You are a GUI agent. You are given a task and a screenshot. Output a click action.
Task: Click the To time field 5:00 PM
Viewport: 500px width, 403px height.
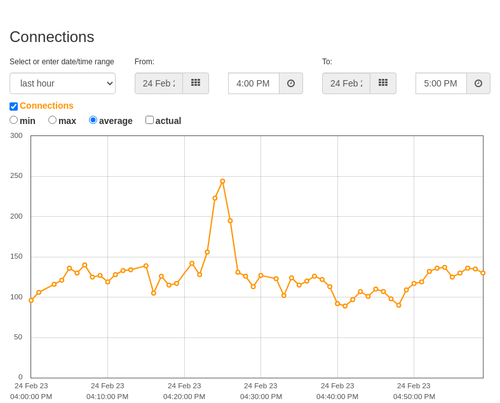(x=441, y=83)
